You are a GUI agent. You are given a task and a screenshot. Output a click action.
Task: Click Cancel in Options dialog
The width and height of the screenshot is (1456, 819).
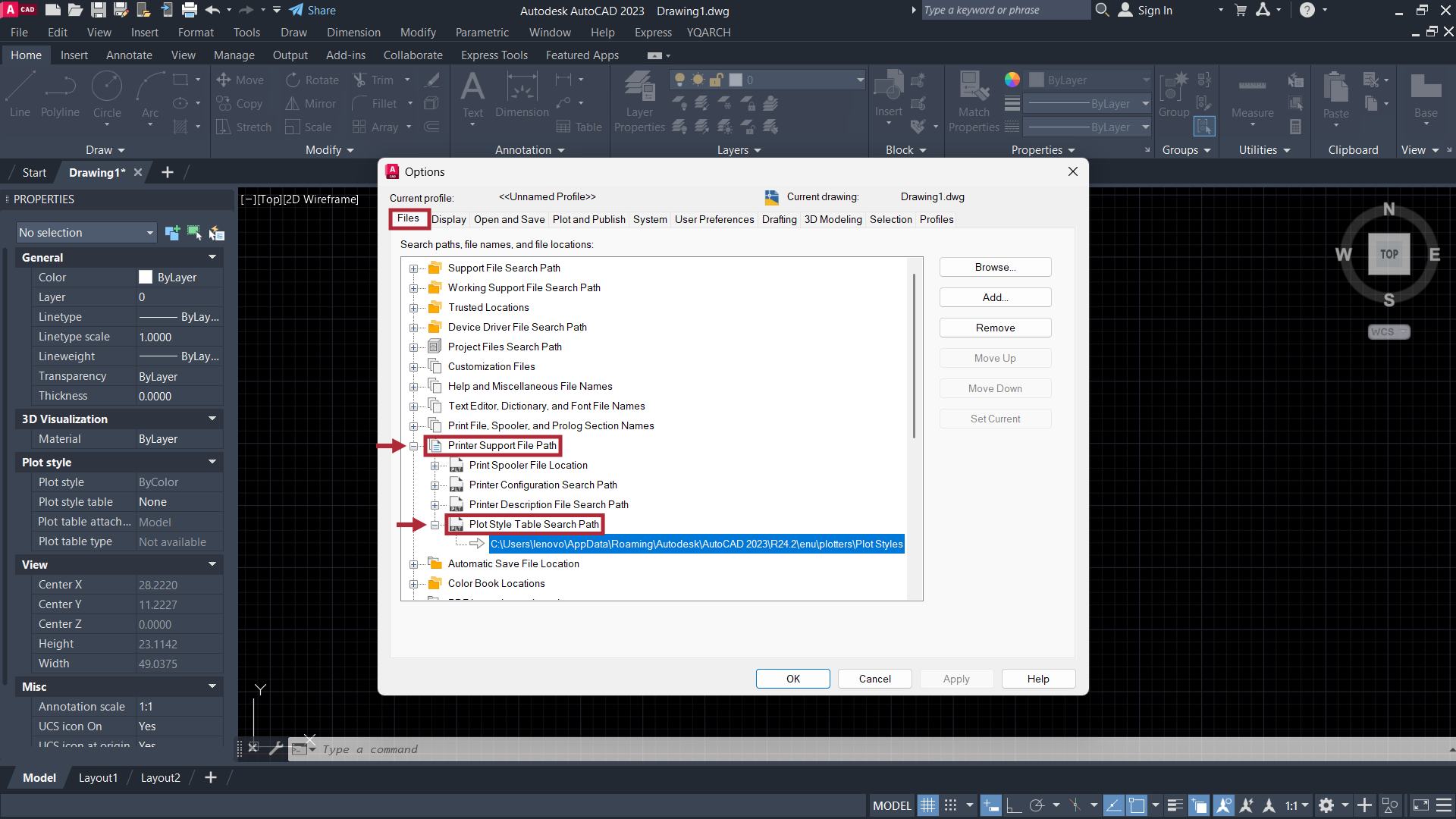[874, 679]
